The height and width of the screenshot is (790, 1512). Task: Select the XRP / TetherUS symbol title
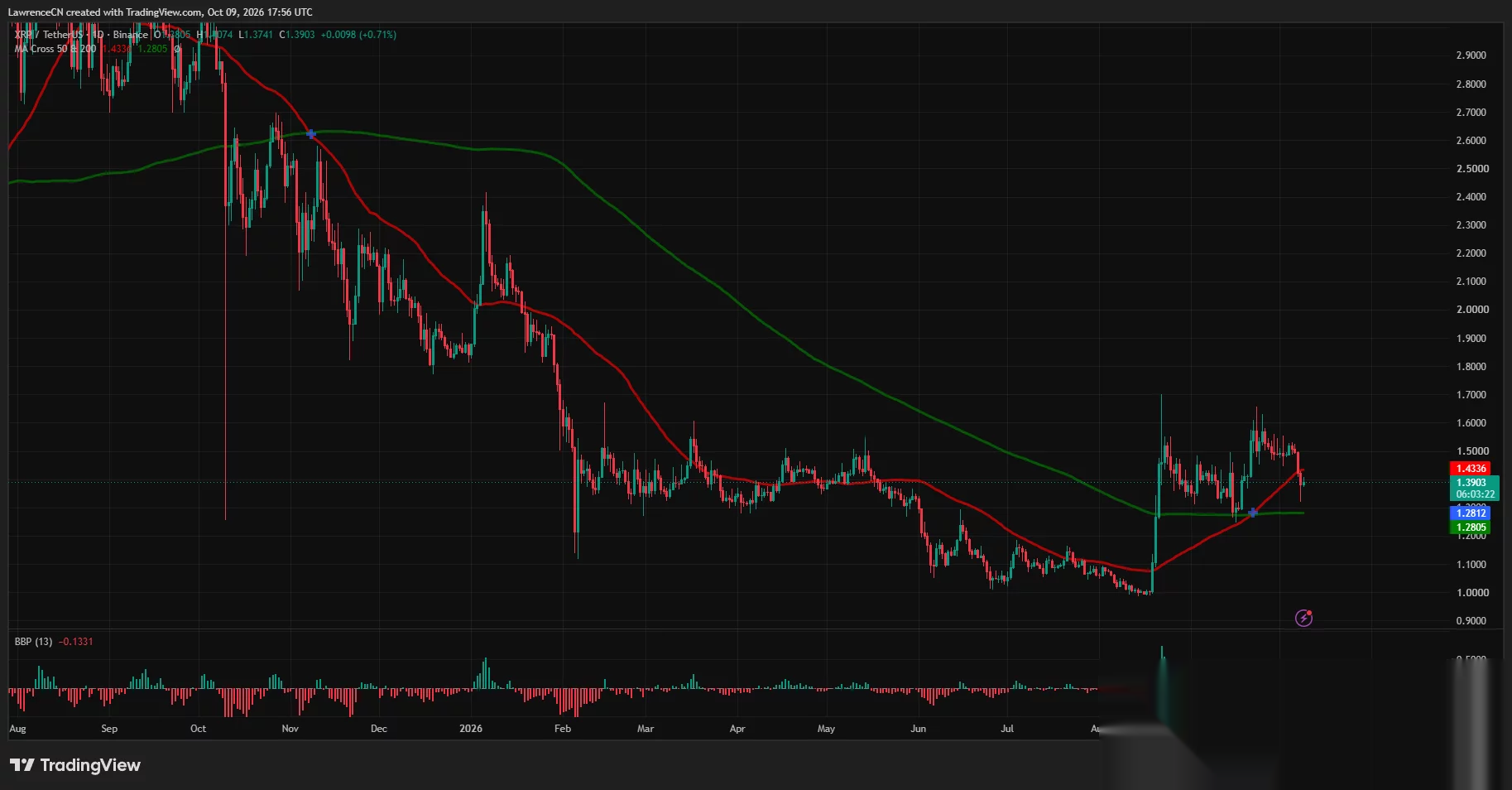click(49, 35)
